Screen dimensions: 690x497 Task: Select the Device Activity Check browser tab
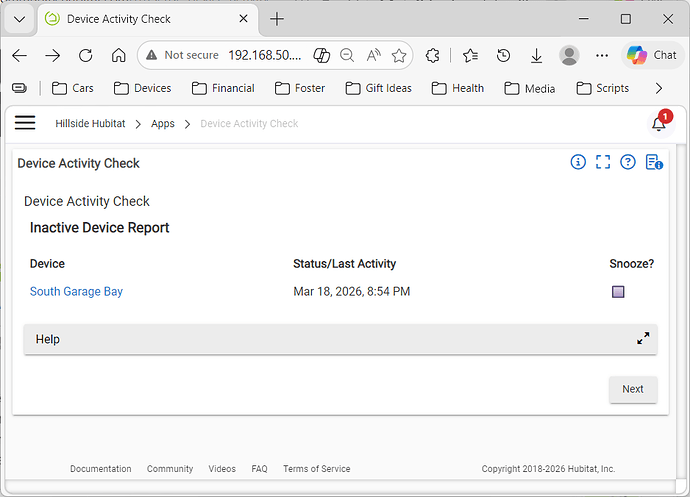point(148,19)
